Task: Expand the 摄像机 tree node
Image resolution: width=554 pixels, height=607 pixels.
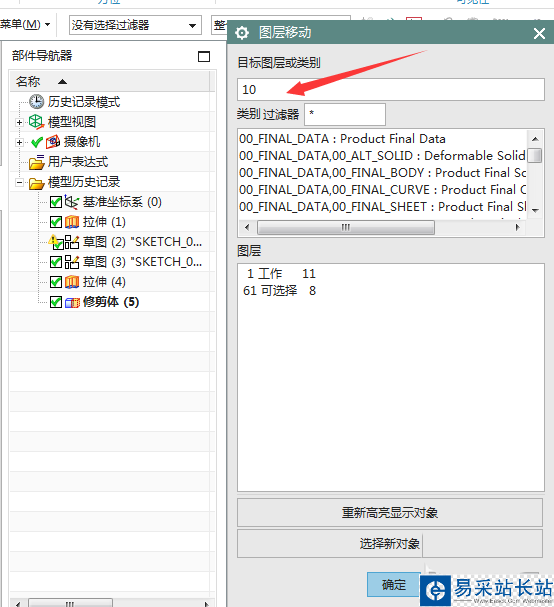Action: coord(19,142)
